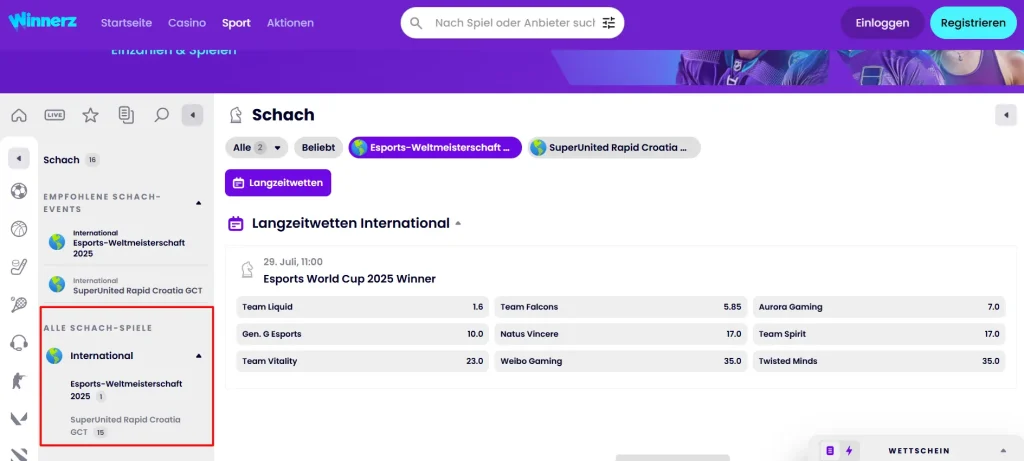Image resolution: width=1024 pixels, height=461 pixels.
Task: Select the Valorant sport icon
Action: point(19,418)
